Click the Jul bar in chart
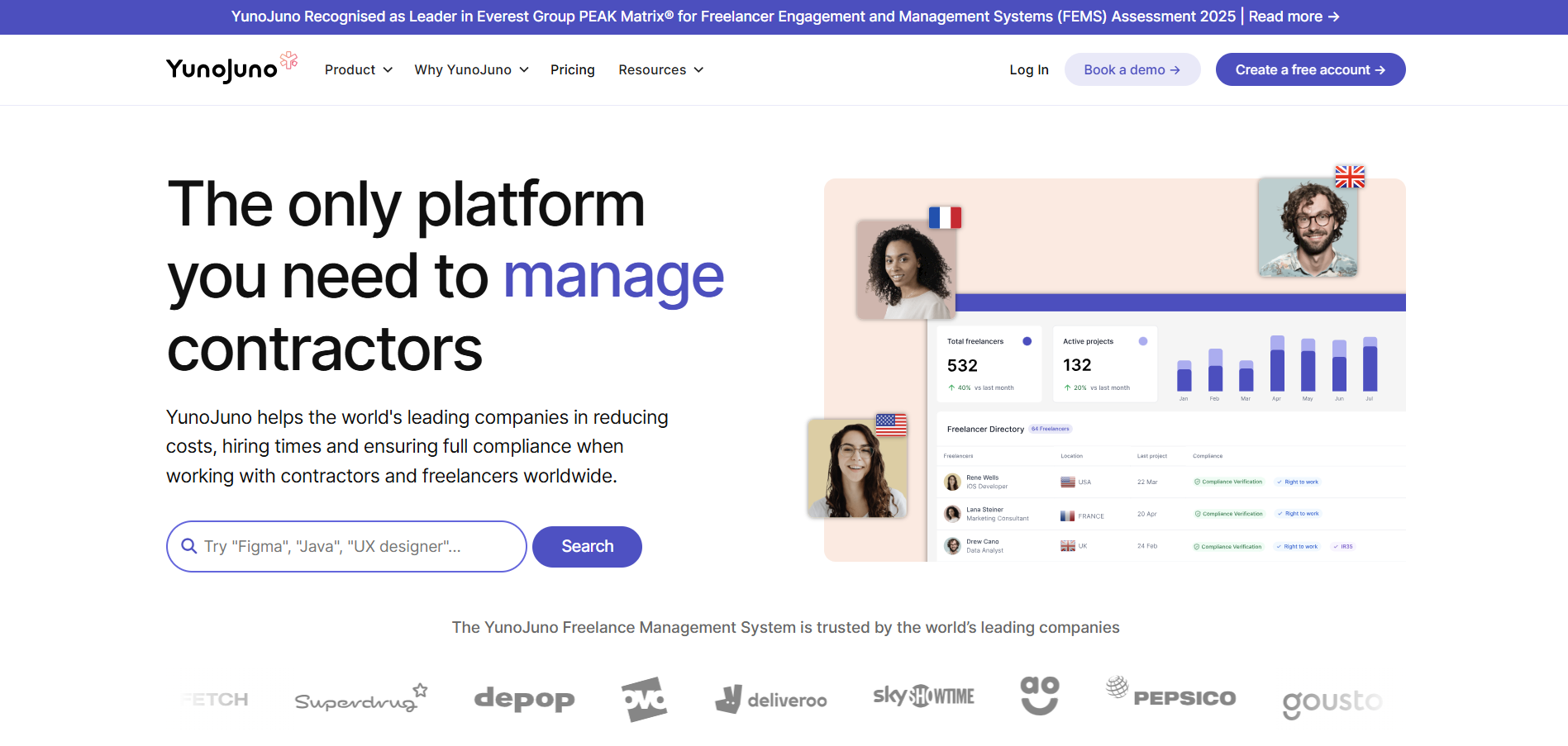This screenshot has height=746, width=1568. coord(1370,364)
